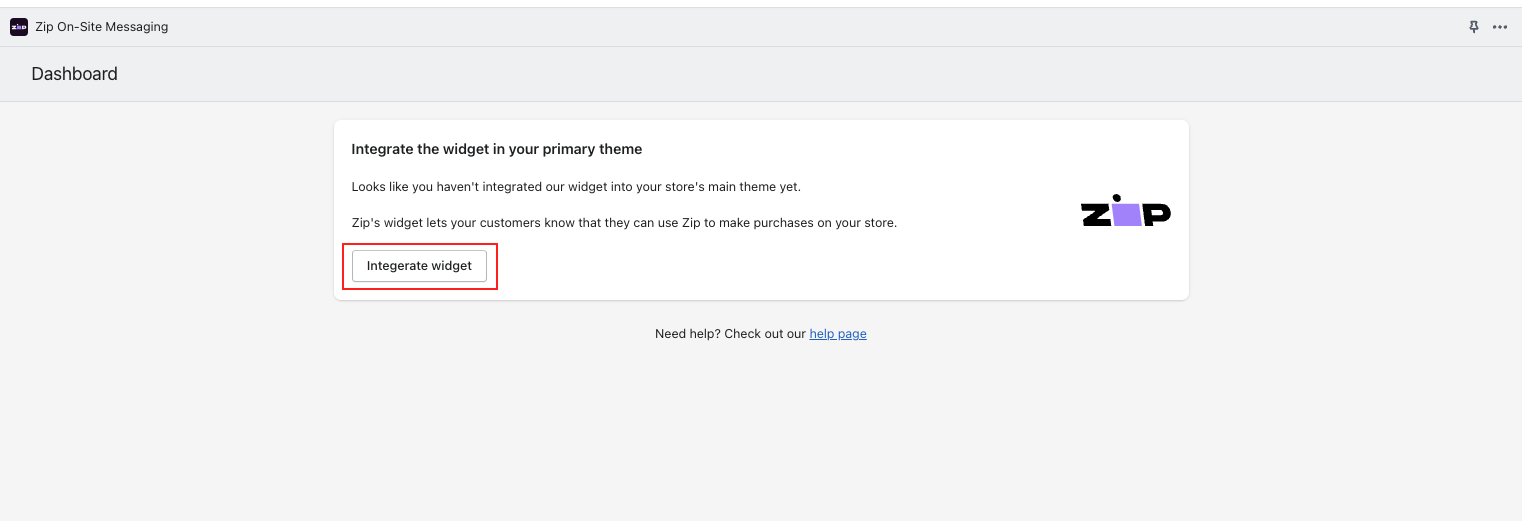Click the Zip logo in the card
The height and width of the screenshot is (521, 1522).
1125,211
